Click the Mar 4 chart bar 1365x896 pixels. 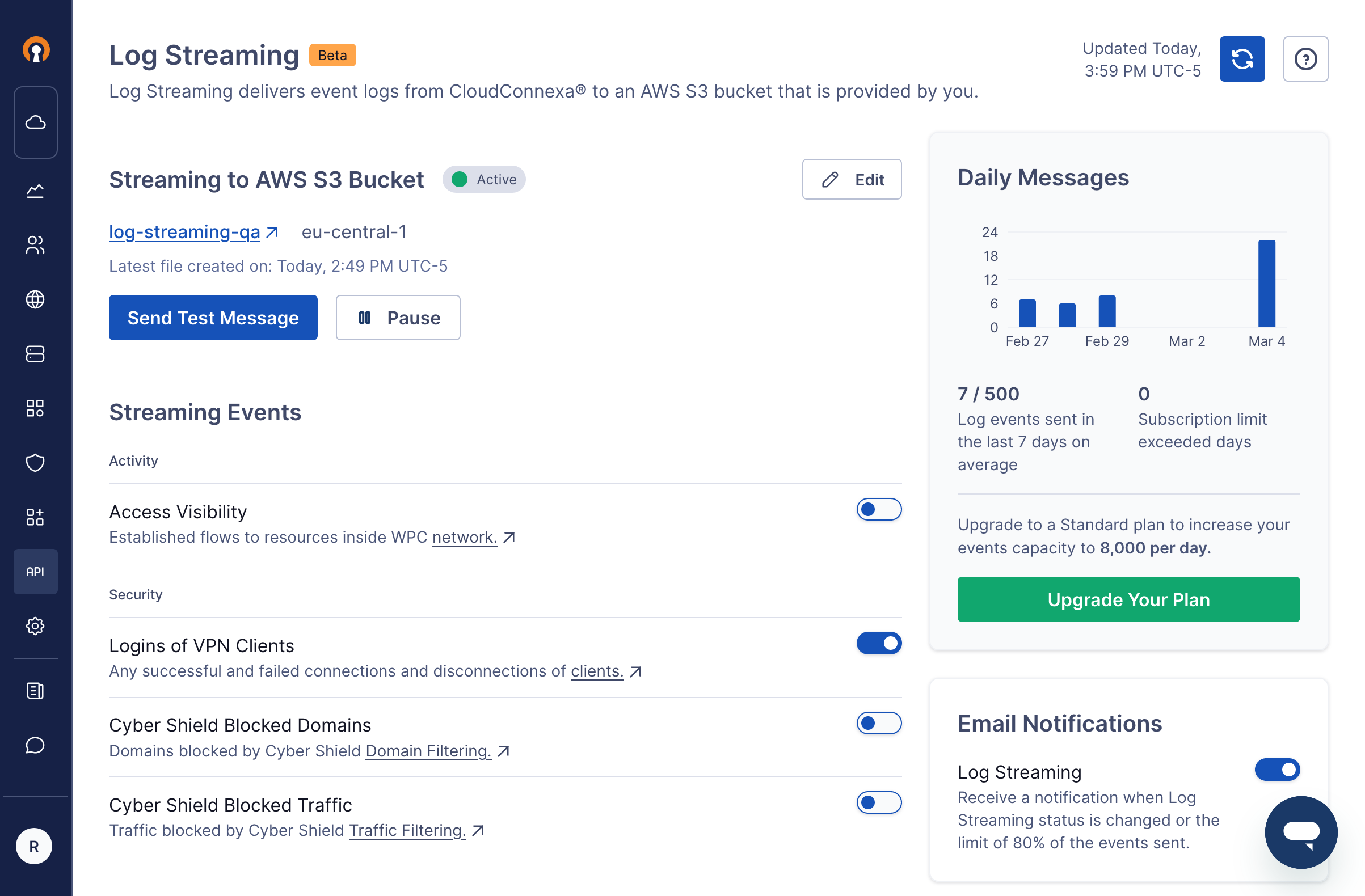click(1266, 284)
